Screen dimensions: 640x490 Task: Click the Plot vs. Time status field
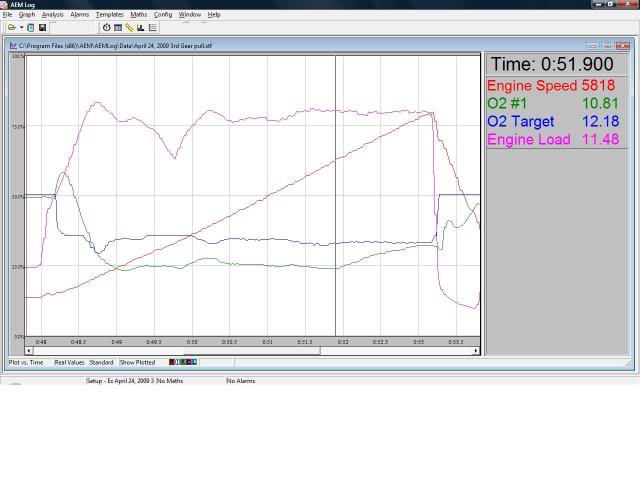point(26,363)
